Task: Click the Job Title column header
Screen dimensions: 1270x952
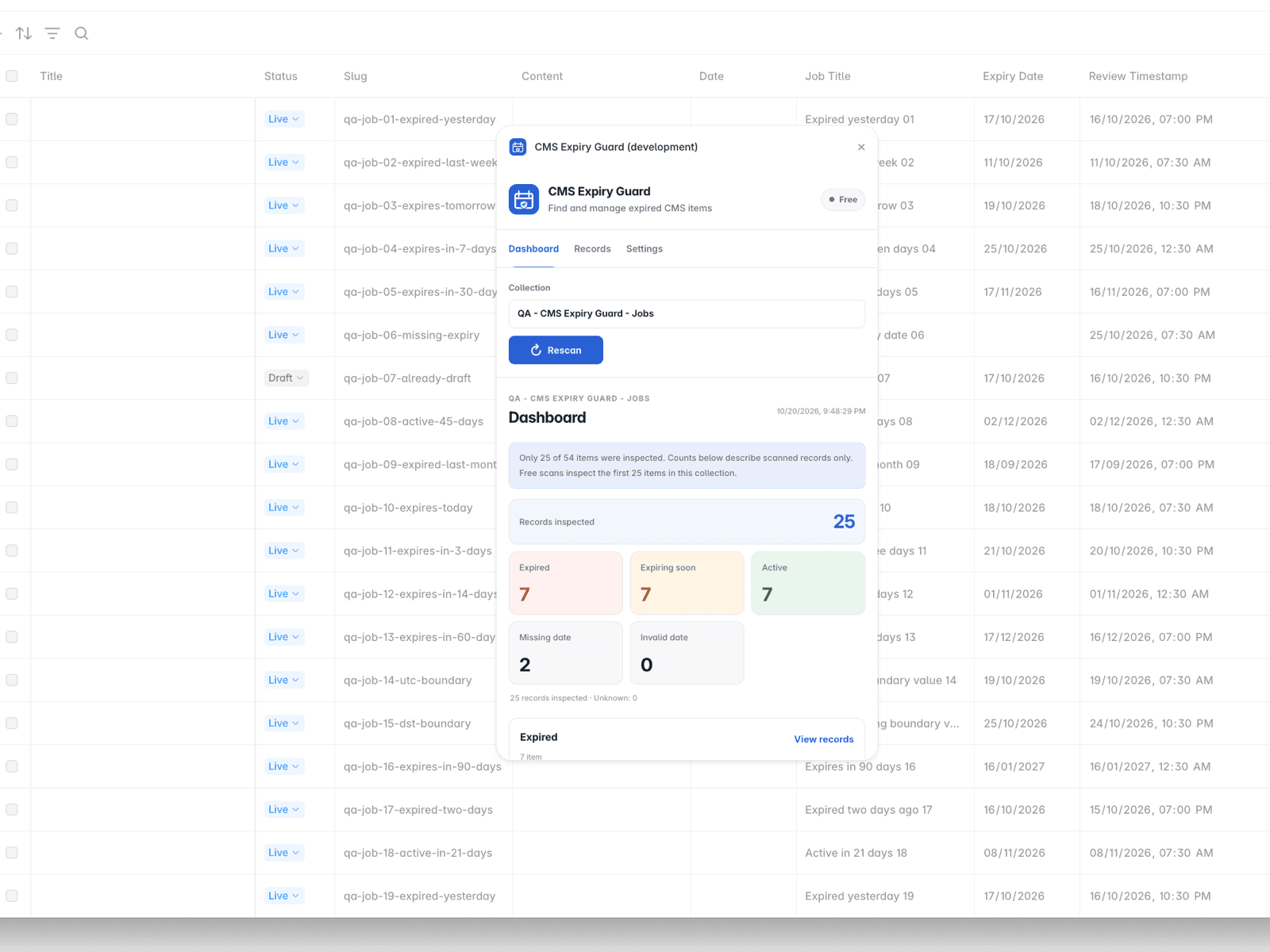Action: (x=828, y=76)
